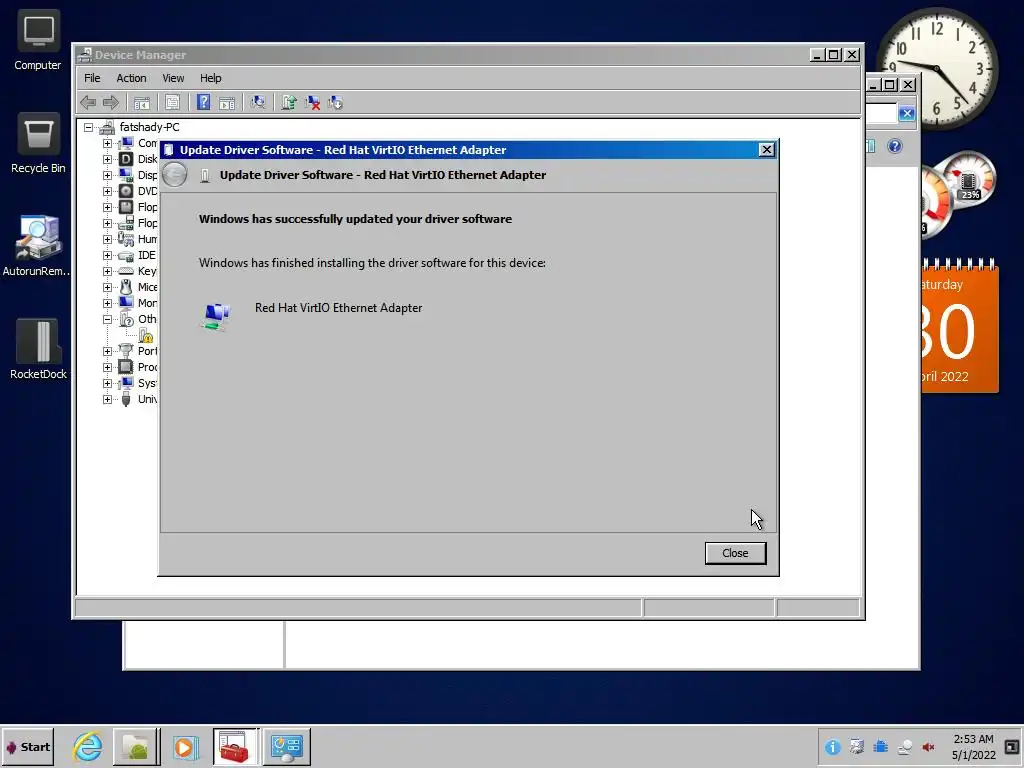The height and width of the screenshot is (768, 1024).
Task: Clear the search box in background window
Action: pyautogui.click(x=906, y=114)
